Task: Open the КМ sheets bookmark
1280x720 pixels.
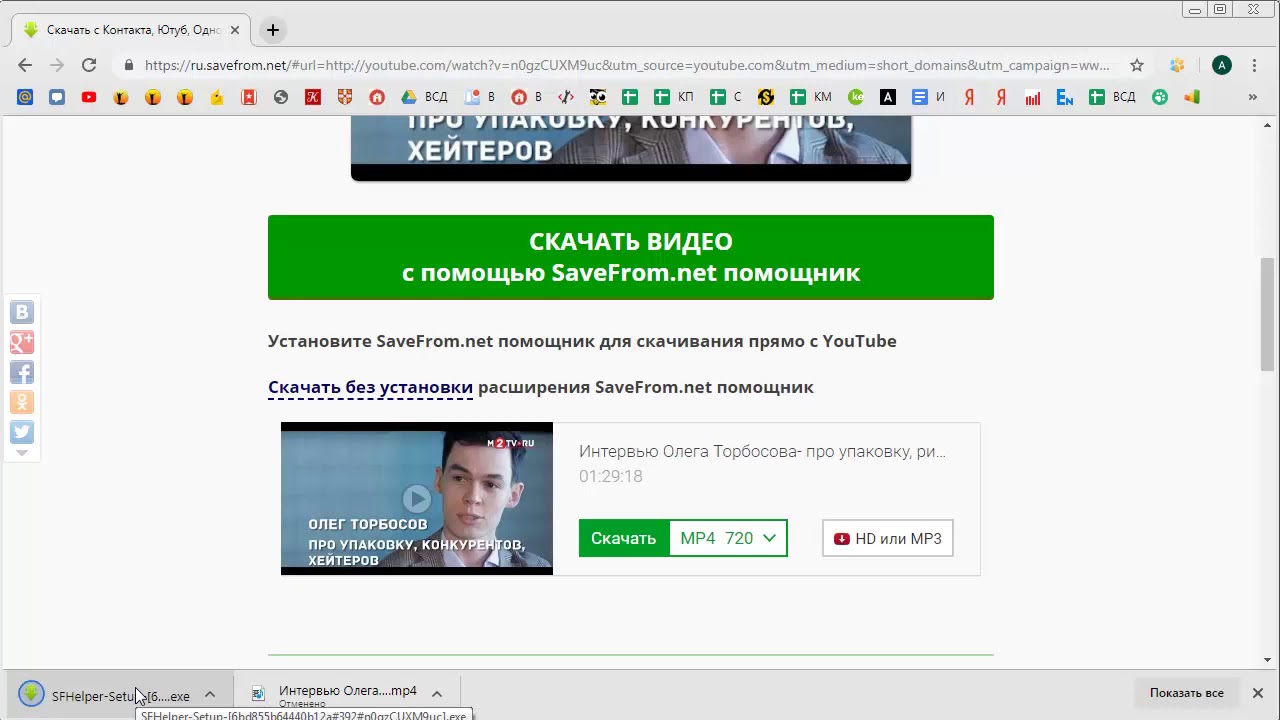Action: pyautogui.click(x=811, y=97)
